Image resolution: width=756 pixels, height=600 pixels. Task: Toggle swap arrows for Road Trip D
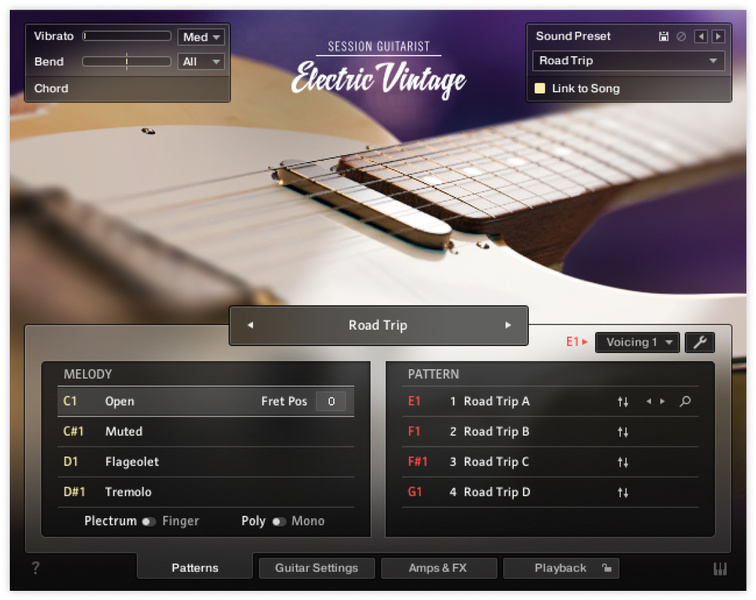pos(622,492)
